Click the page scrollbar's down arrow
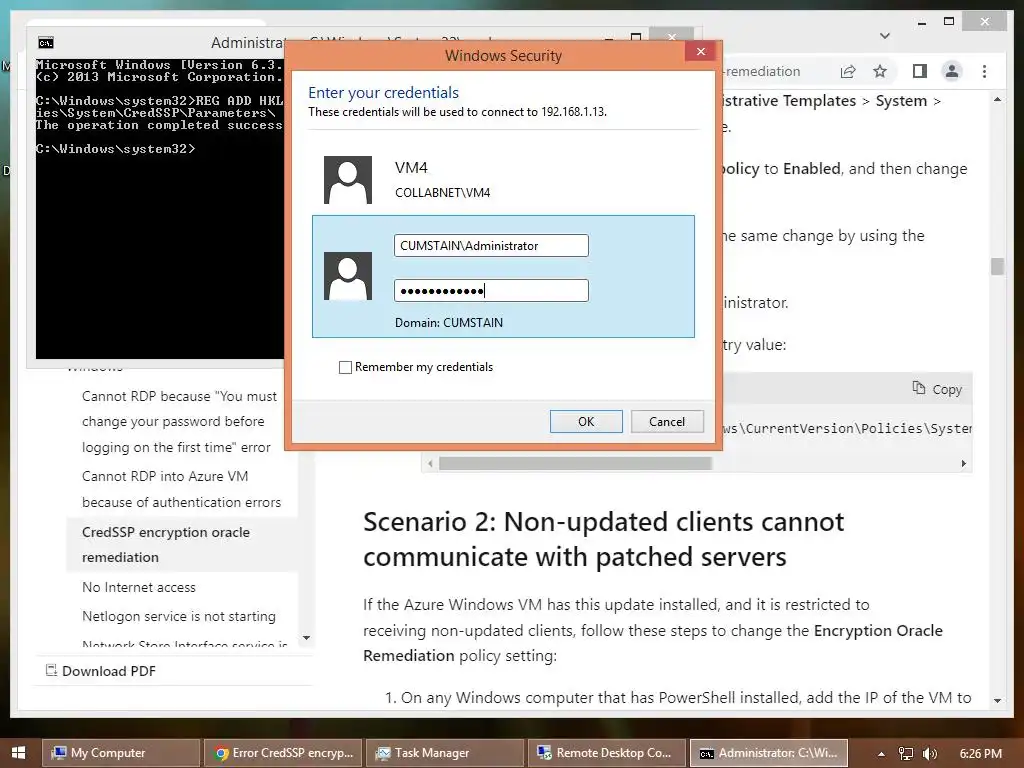Image resolution: width=1024 pixels, height=768 pixels. (x=997, y=700)
